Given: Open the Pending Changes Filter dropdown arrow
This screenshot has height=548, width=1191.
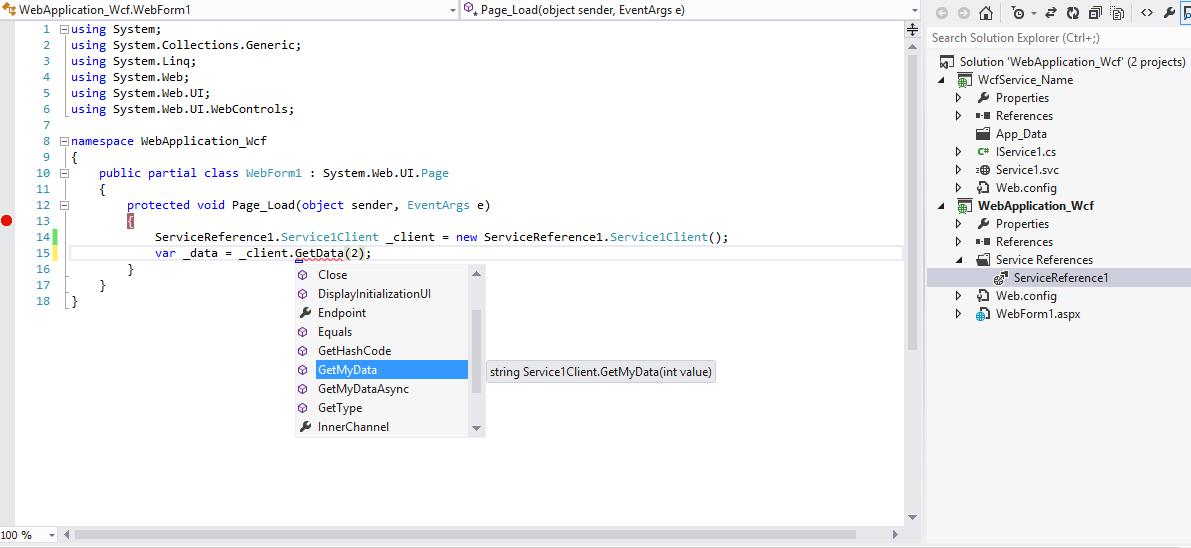Looking at the screenshot, I should click(x=1034, y=13).
